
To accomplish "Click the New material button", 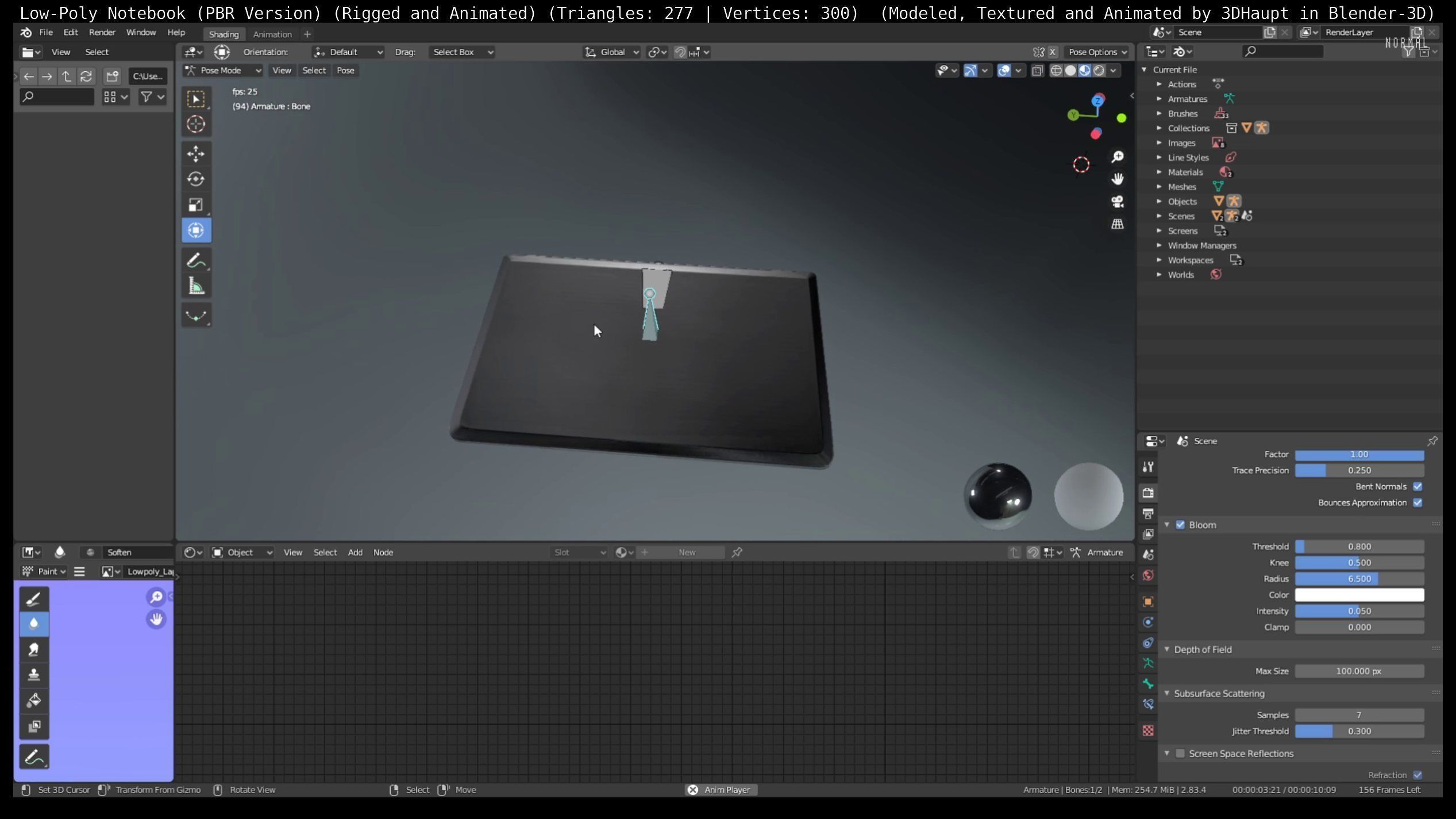I will pyautogui.click(x=687, y=552).
